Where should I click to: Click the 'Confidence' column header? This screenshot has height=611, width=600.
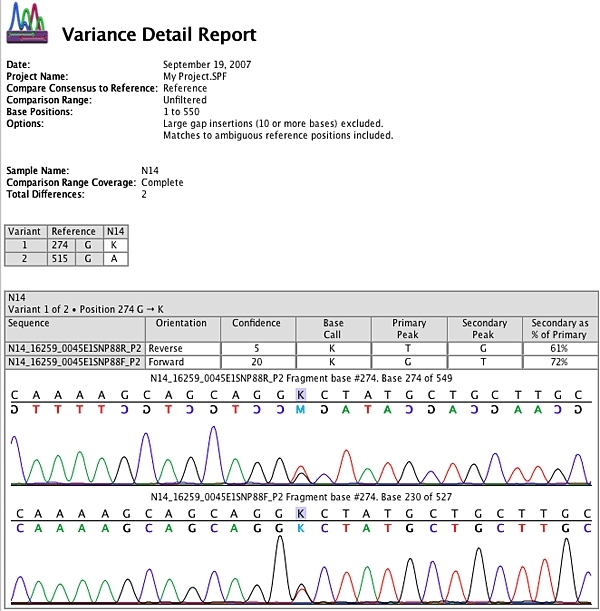(x=258, y=328)
